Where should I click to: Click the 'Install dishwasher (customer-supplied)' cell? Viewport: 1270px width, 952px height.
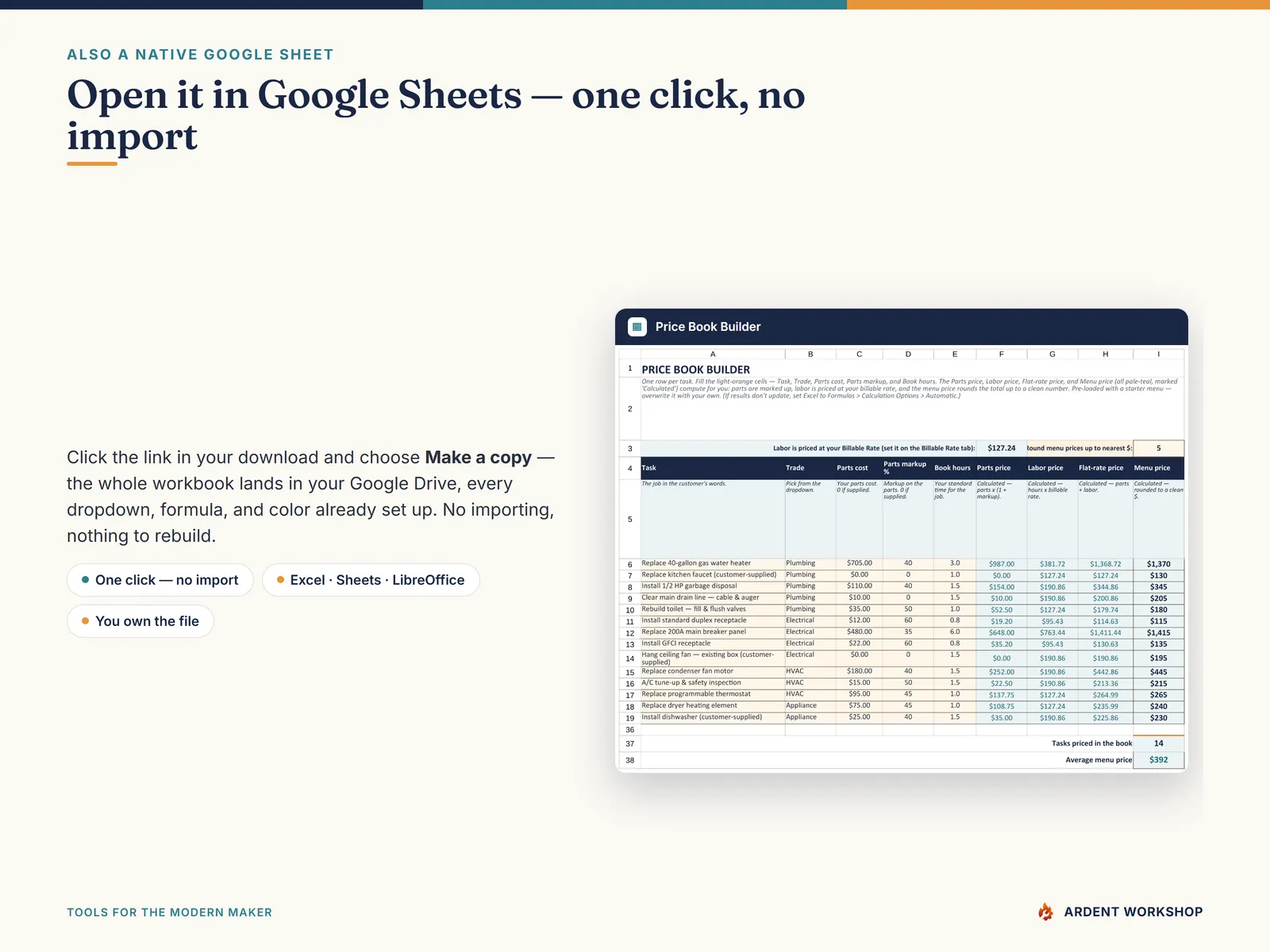[713, 717]
